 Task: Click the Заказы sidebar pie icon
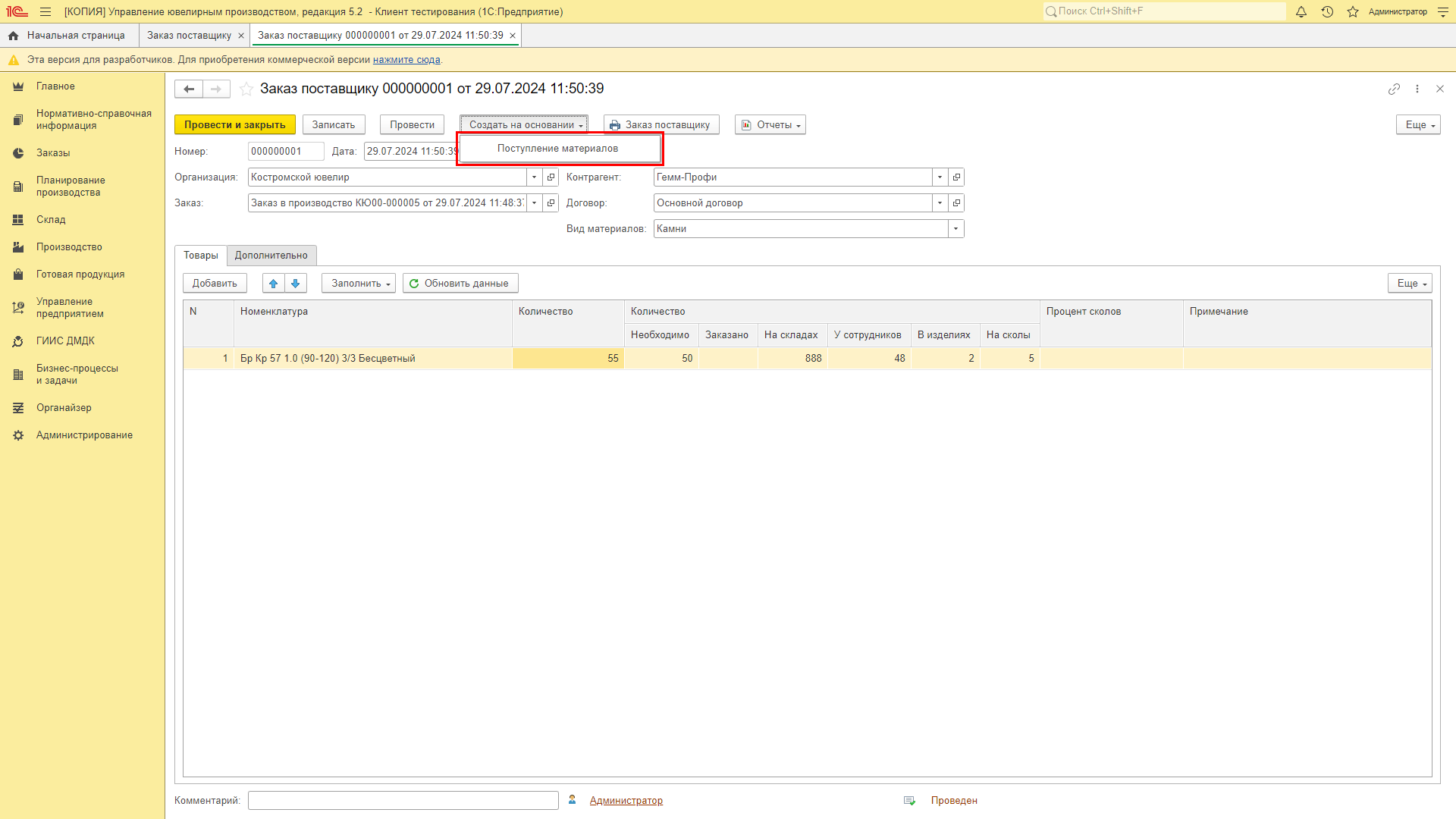pyautogui.click(x=18, y=153)
